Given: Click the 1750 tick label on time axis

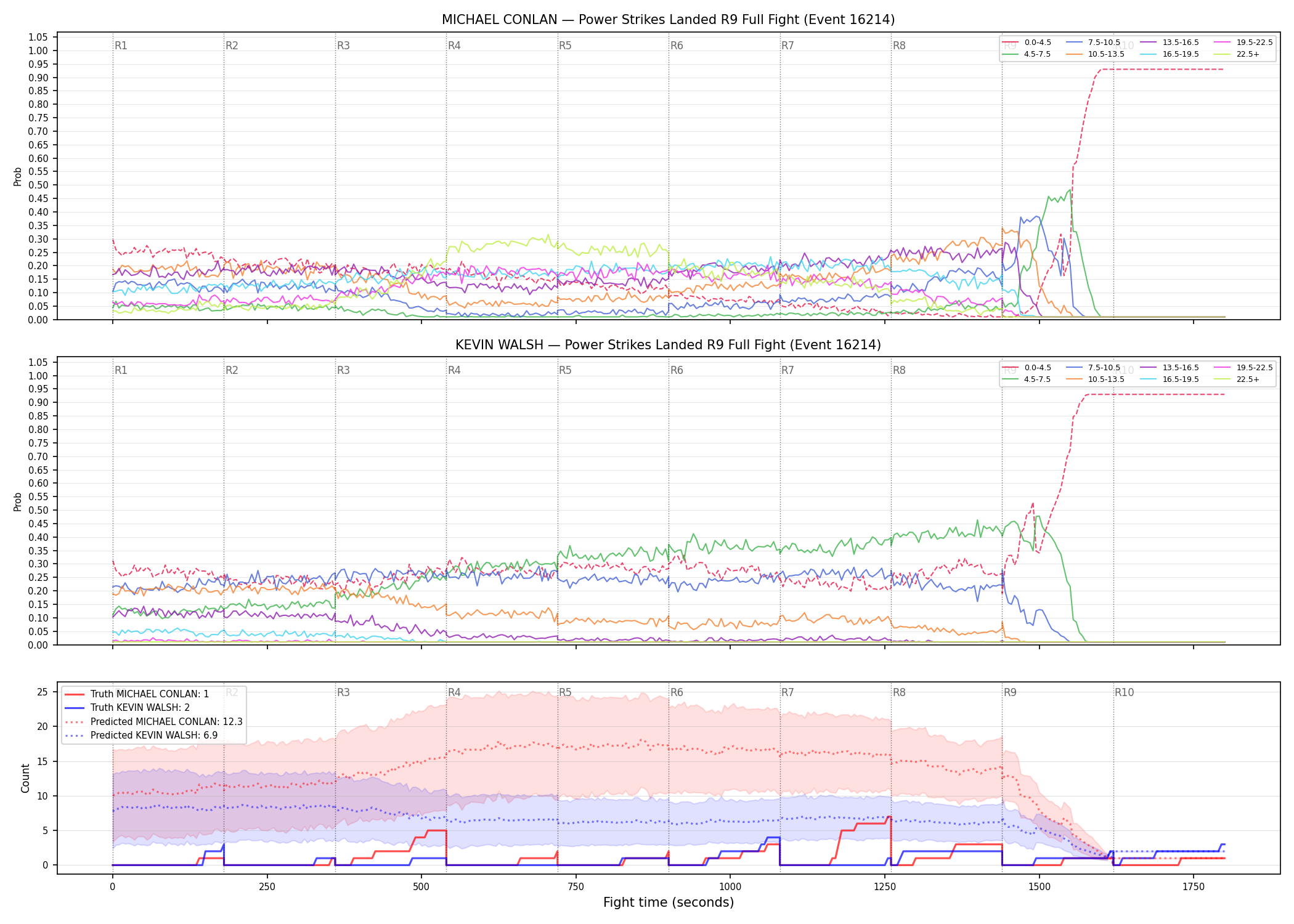Looking at the screenshot, I should 1194,887.
